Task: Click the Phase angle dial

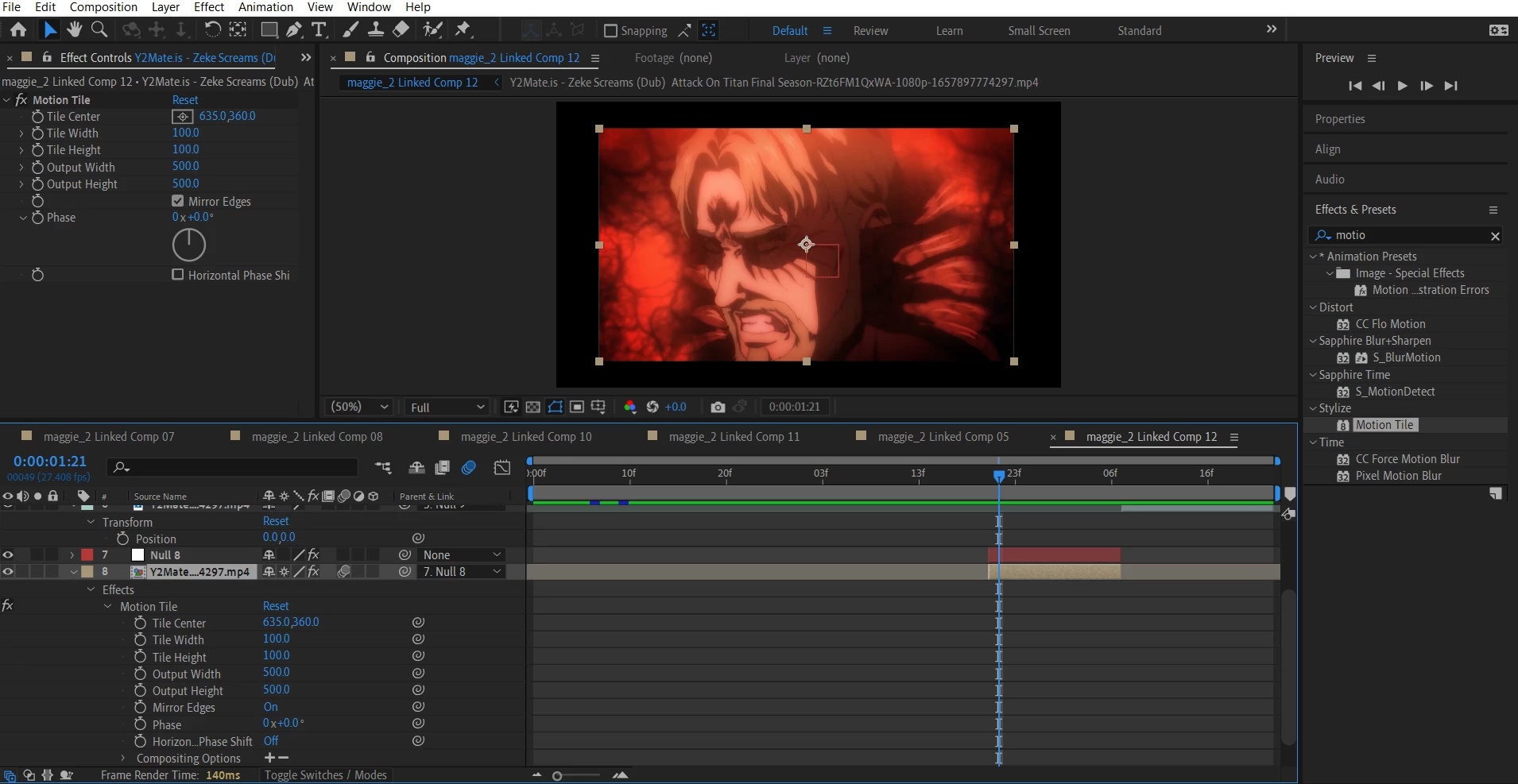Action: pyautogui.click(x=189, y=245)
